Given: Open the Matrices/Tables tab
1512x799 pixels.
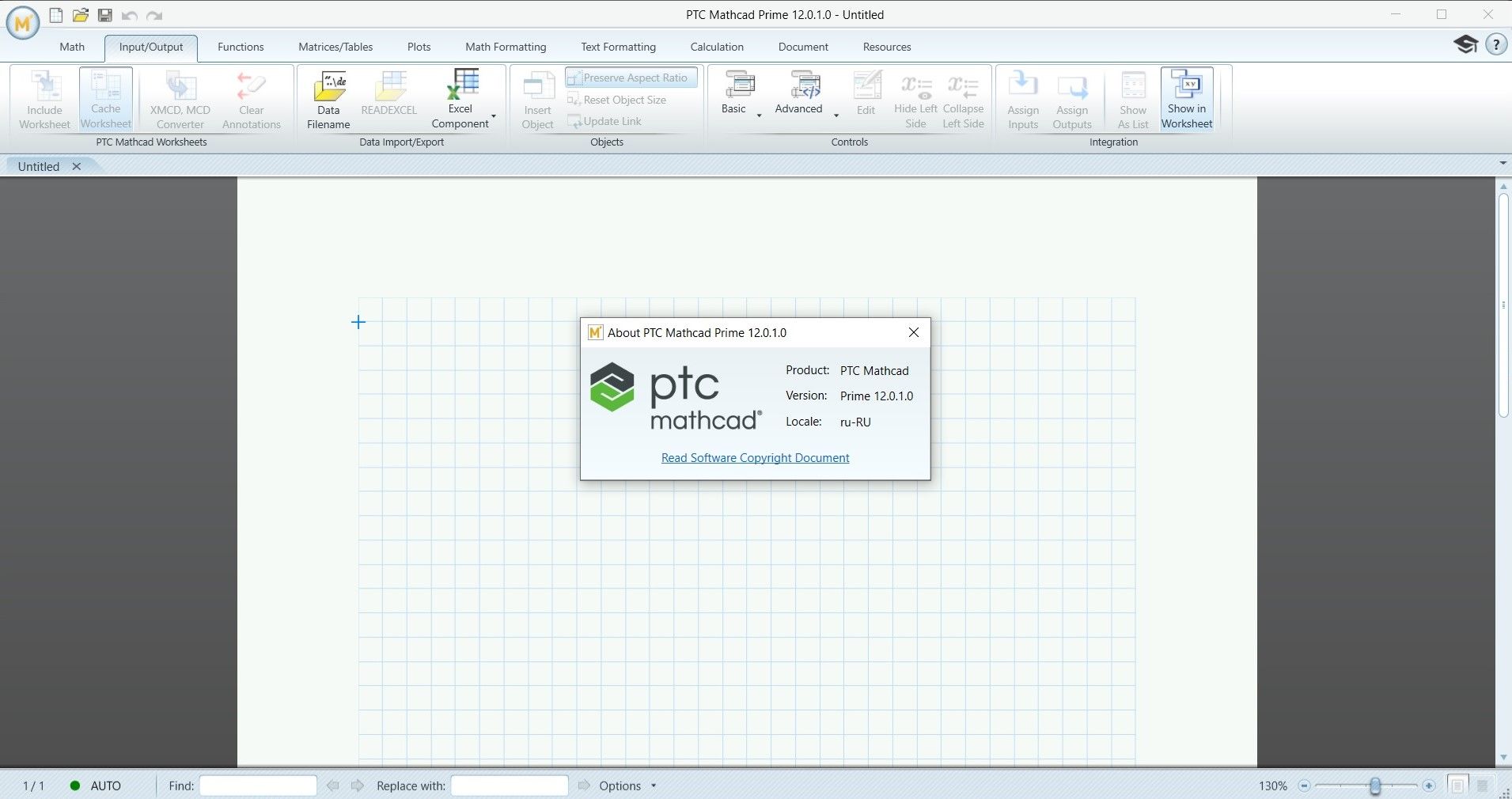Looking at the screenshot, I should pyautogui.click(x=335, y=47).
